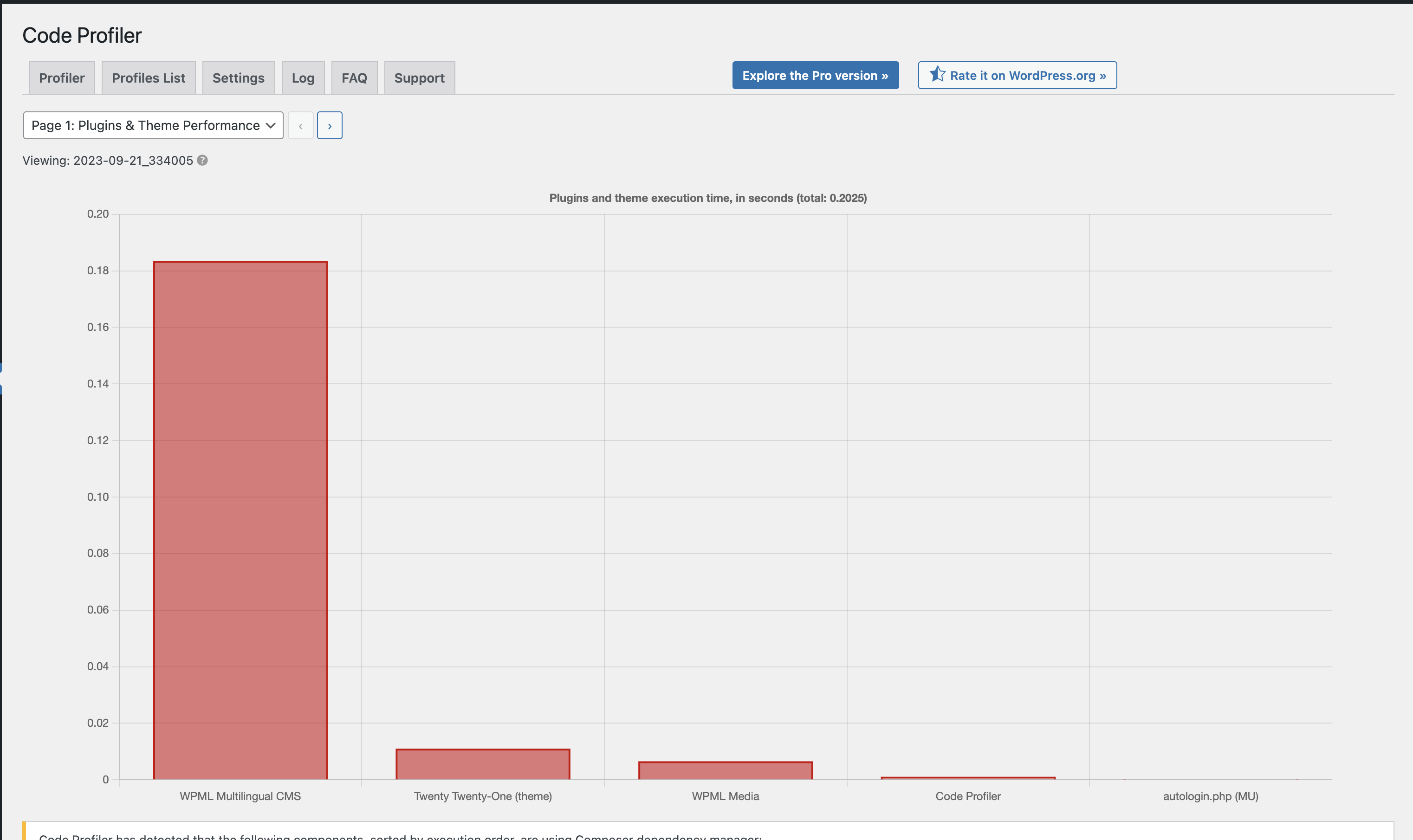Switch to the FAQ tab
Screen dimensions: 1413x840
point(354,78)
